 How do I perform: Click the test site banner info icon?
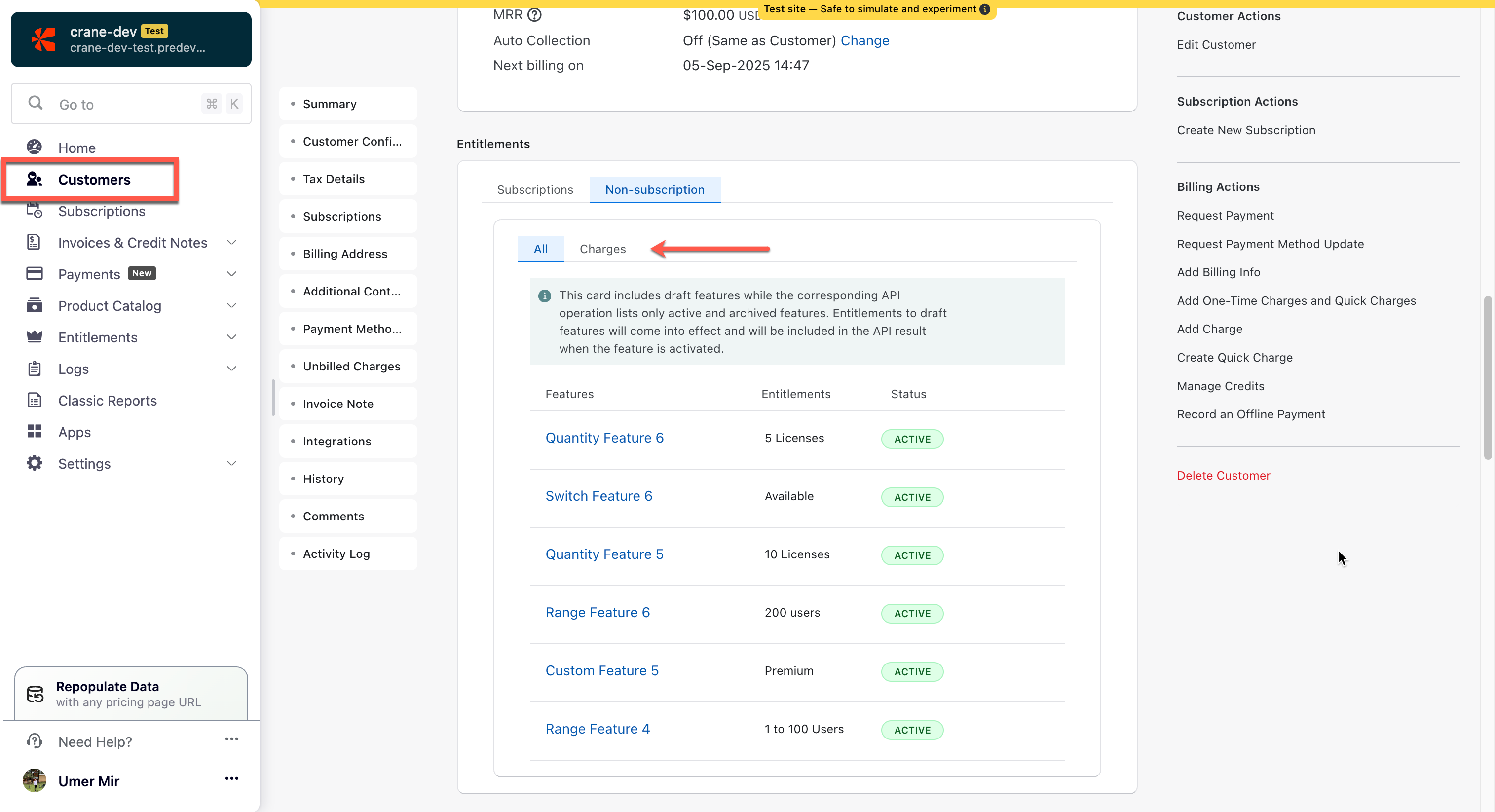(x=984, y=9)
